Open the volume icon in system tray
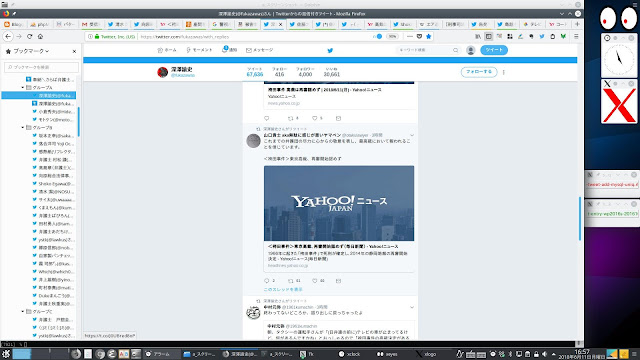 [544, 354]
